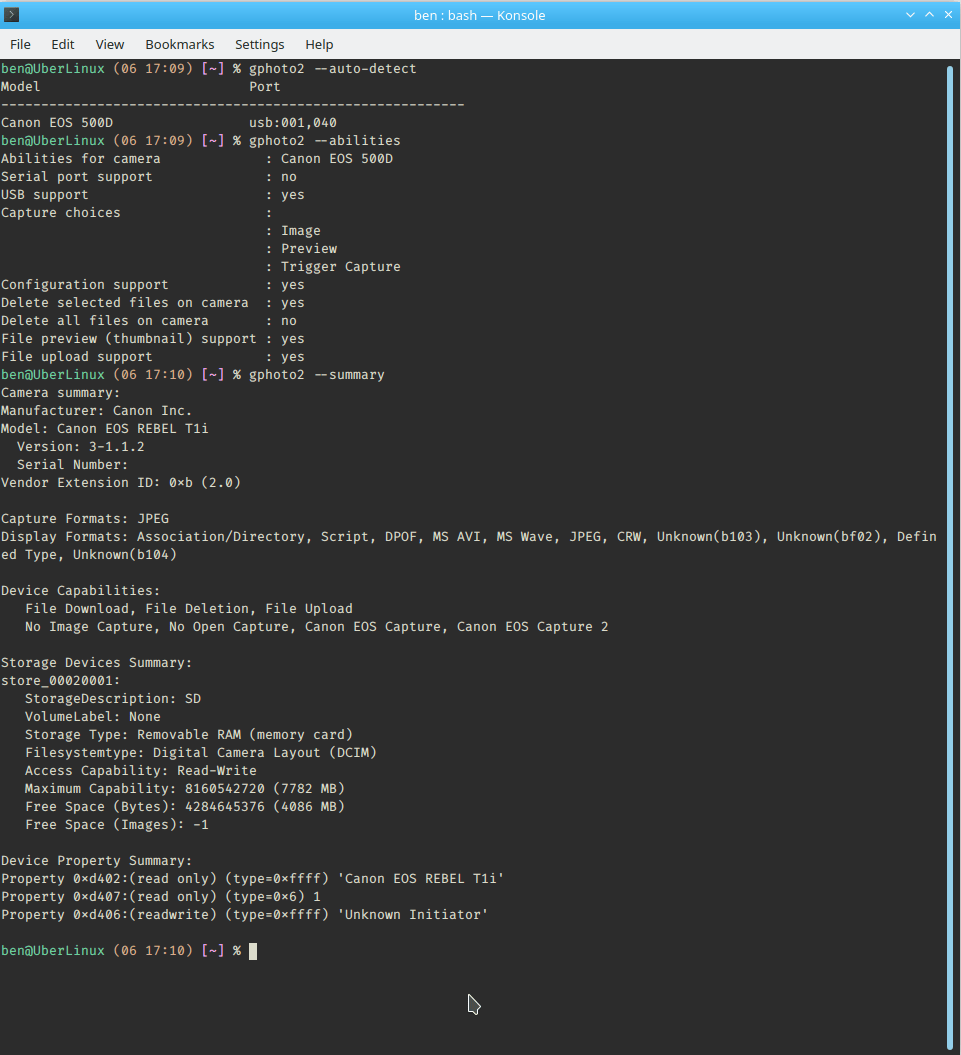
Task: Maximize the Konsole window
Action: point(929,15)
